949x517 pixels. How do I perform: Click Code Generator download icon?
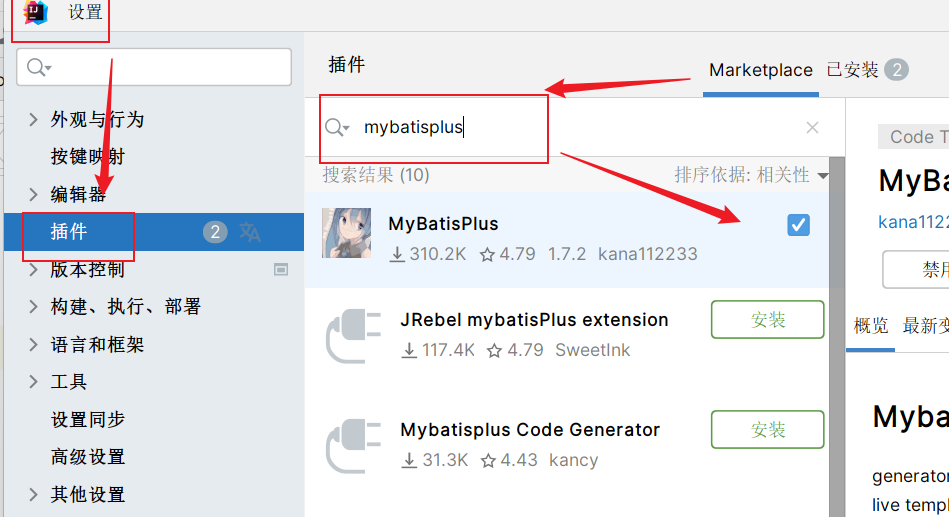(x=409, y=461)
